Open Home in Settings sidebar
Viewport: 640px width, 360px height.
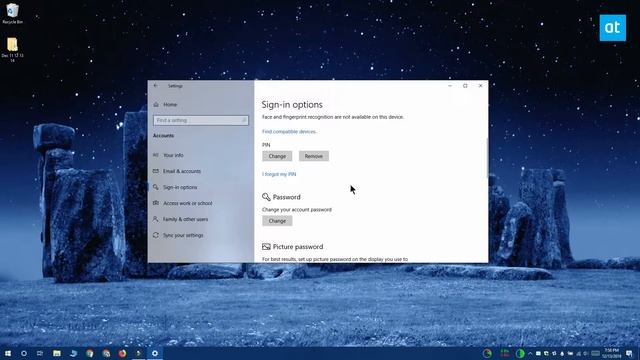pos(170,104)
